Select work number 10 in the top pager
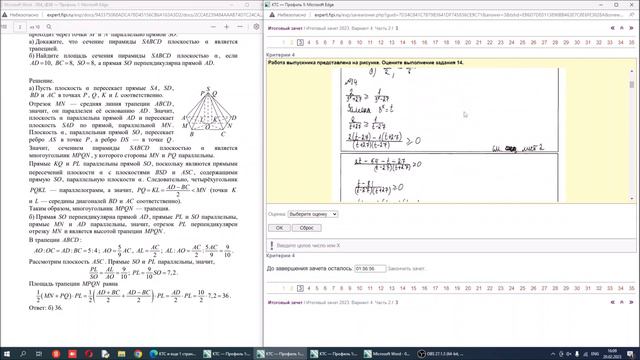640x360 pixels. point(360,42)
